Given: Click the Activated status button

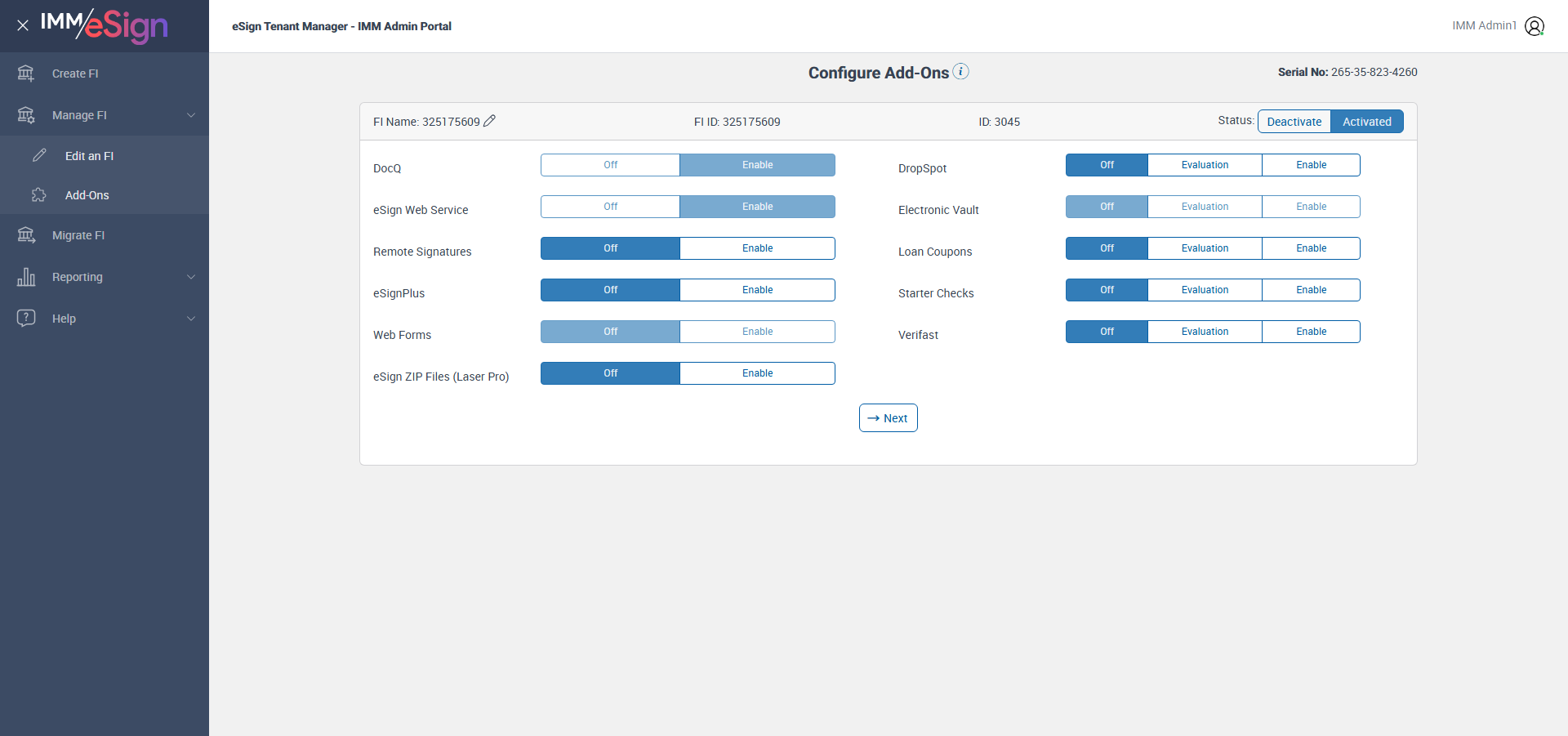Looking at the screenshot, I should [1367, 122].
